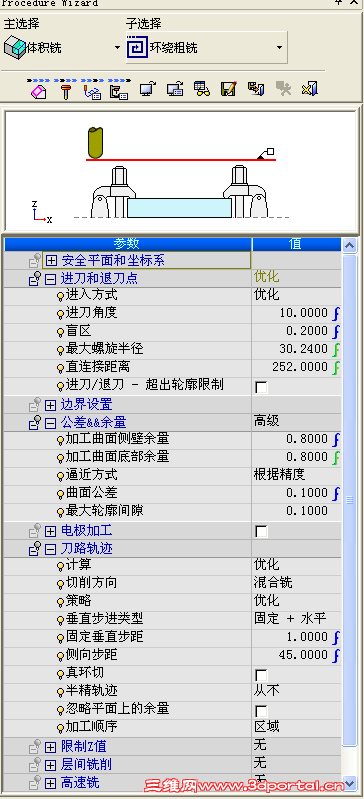Select the 计算 parameter row label
The width and height of the screenshot is (364, 799).
coord(79,565)
